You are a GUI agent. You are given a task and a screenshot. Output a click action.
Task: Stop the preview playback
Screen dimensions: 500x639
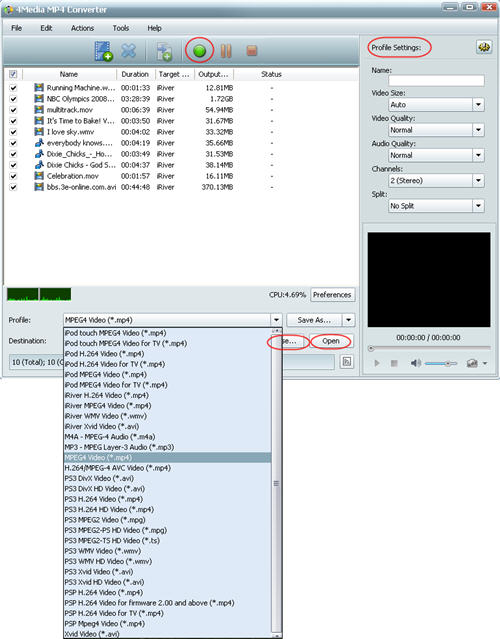(394, 363)
